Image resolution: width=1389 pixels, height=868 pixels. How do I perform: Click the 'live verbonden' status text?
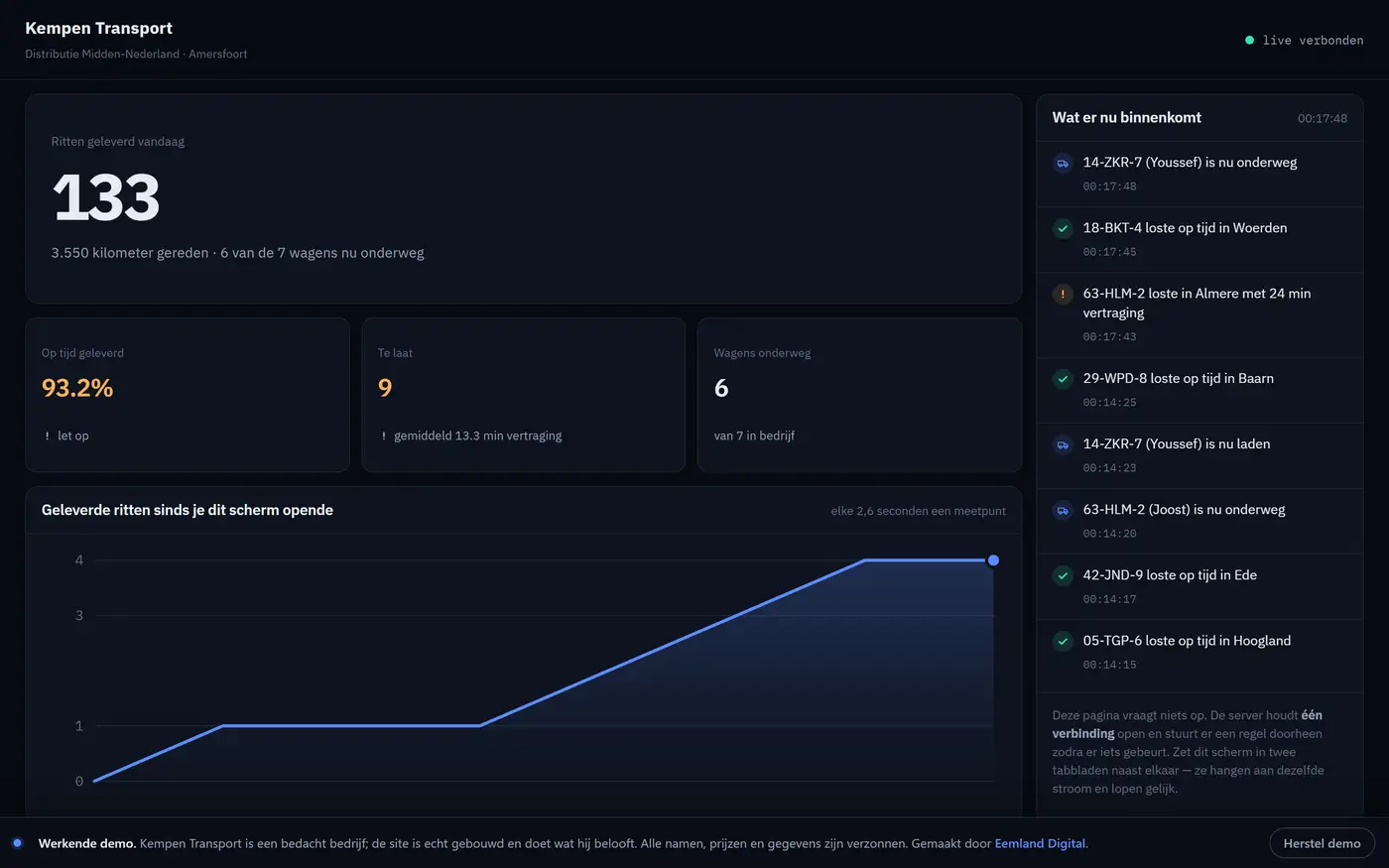click(x=1313, y=41)
